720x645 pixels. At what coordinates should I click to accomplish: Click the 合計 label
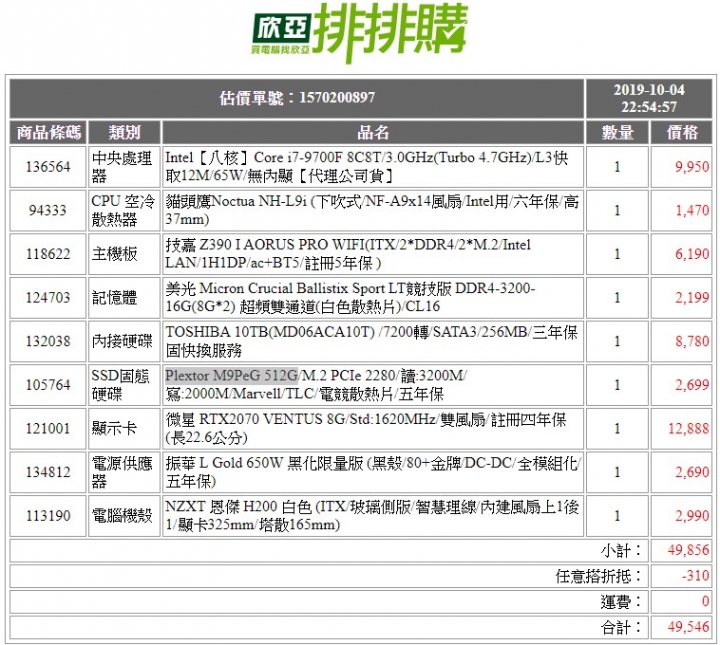[620, 627]
